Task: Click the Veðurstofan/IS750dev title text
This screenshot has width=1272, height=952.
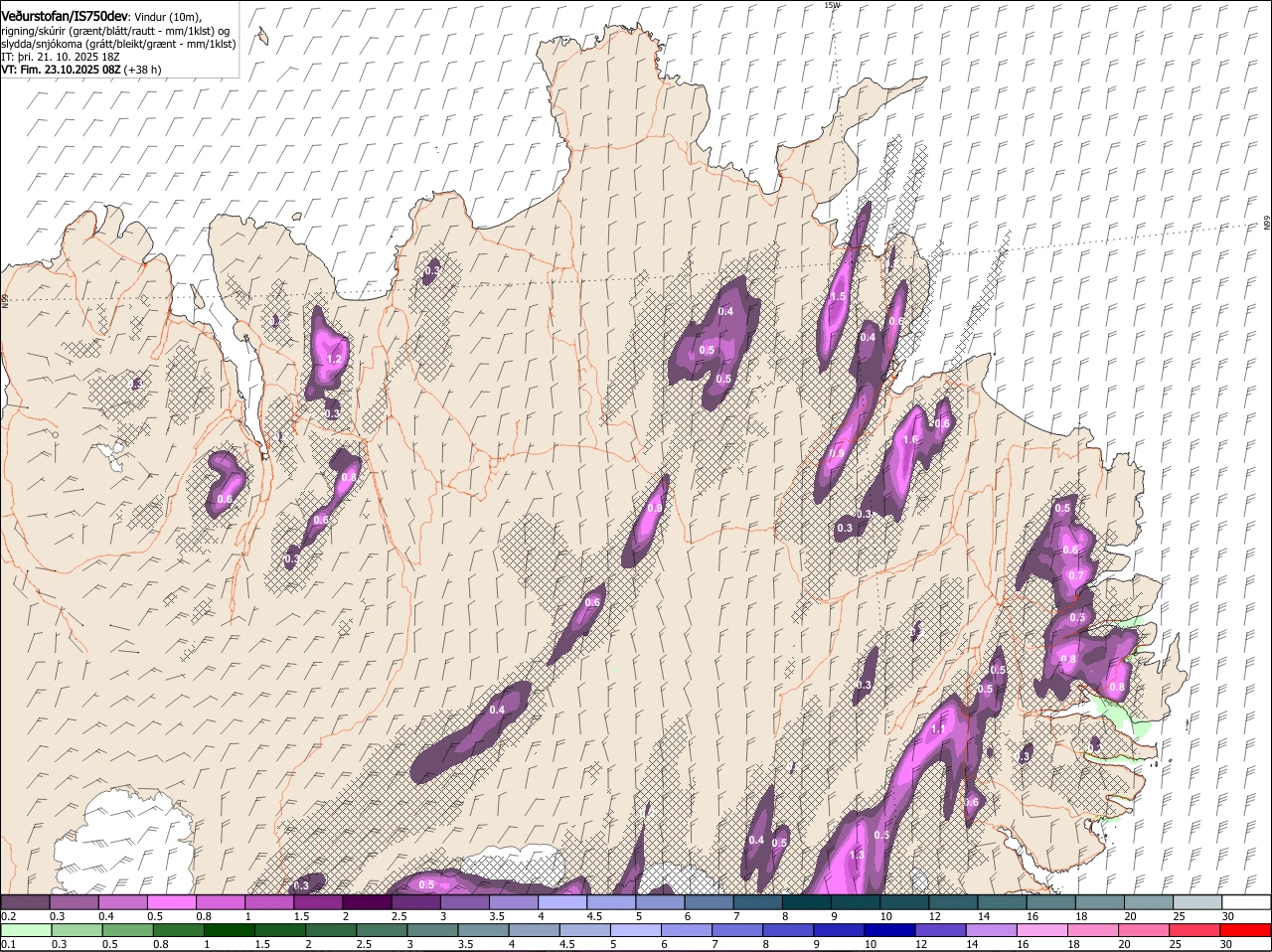Action: click(65, 17)
